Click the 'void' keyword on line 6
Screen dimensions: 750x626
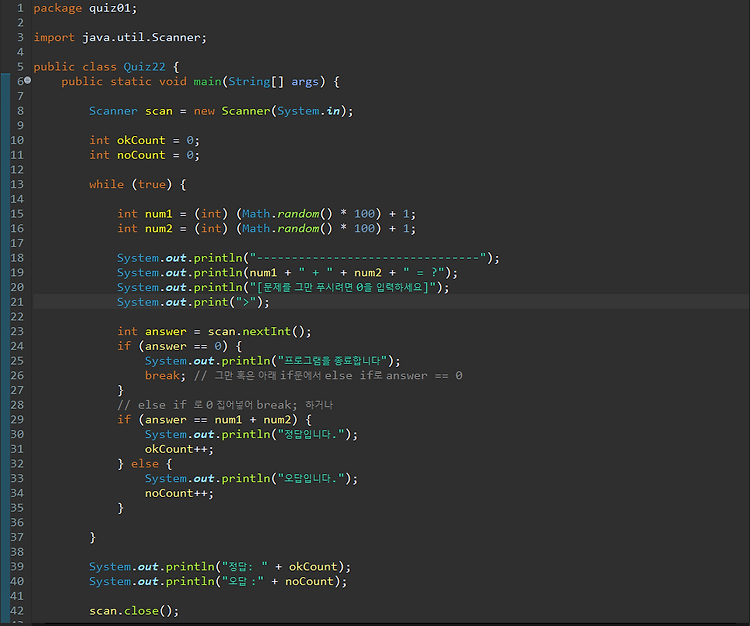click(173, 82)
